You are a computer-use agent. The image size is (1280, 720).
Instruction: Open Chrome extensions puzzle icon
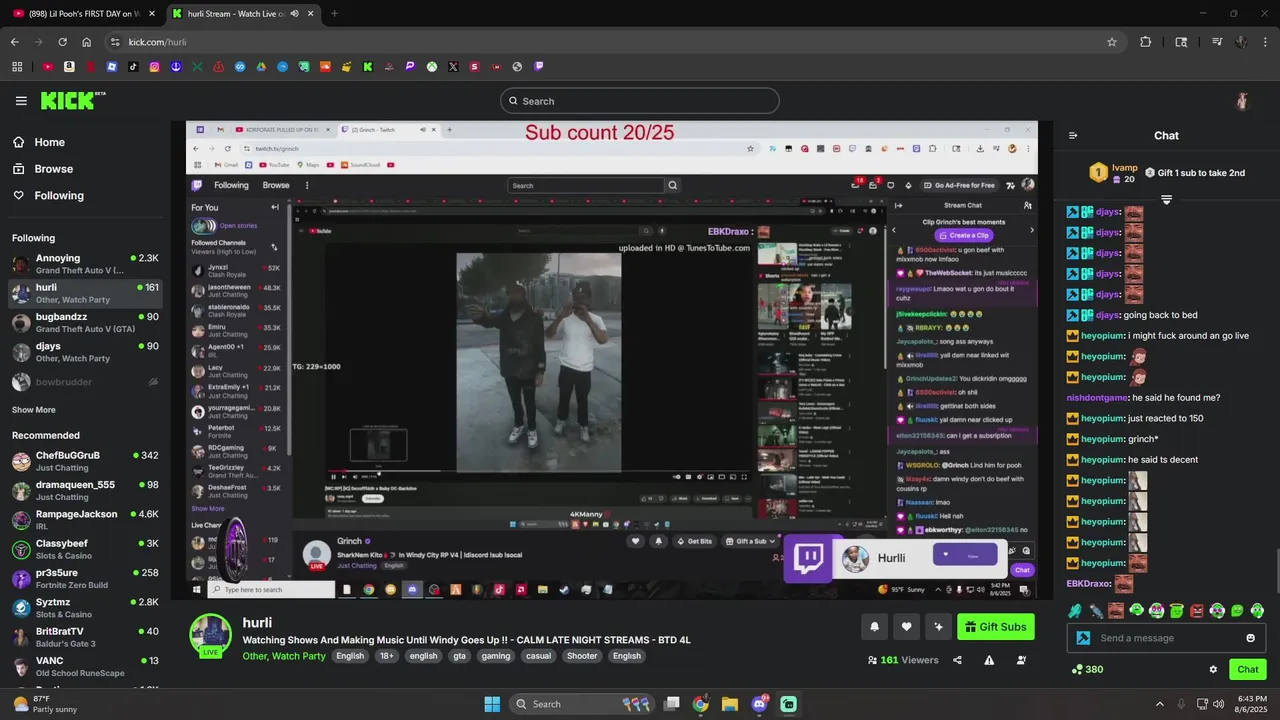1146,42
